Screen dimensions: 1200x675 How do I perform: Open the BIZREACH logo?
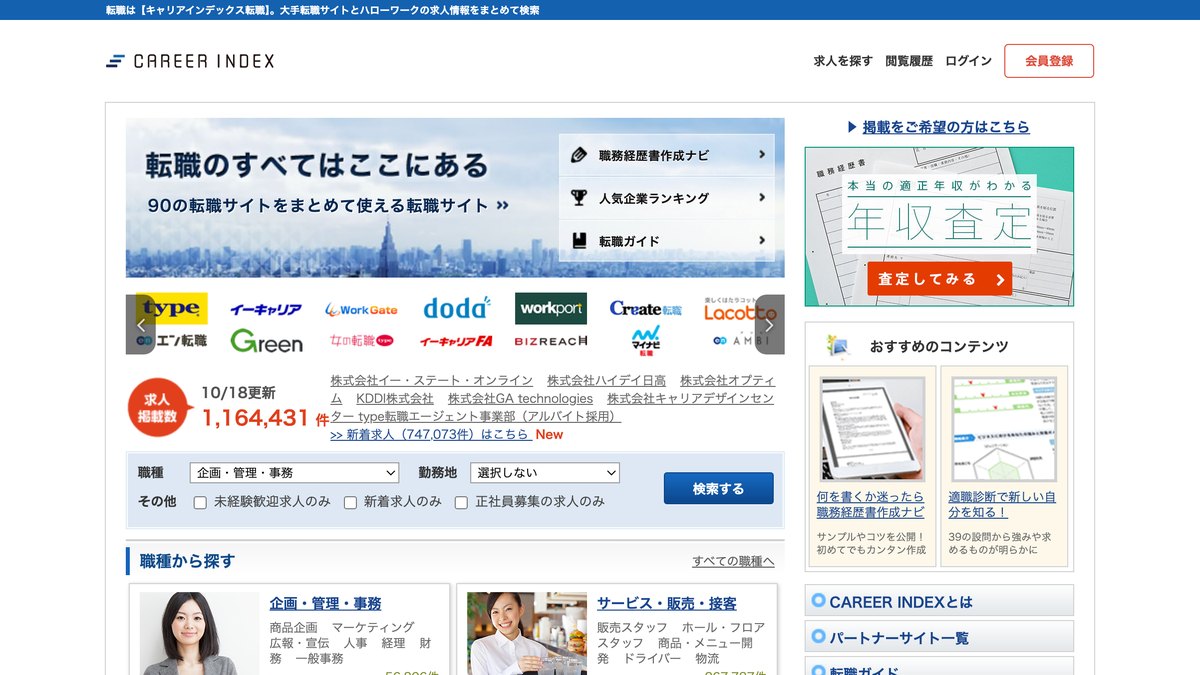551,341
